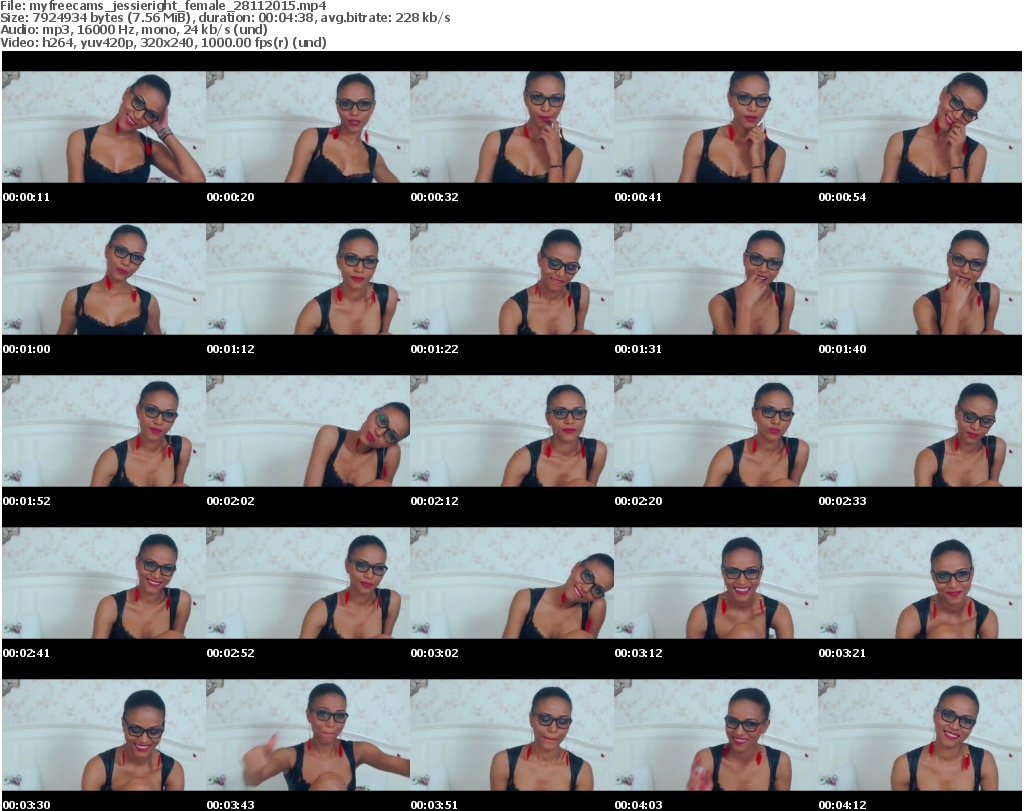Open the thumbnail at timestamp 00:03:51

pos(511,735)
